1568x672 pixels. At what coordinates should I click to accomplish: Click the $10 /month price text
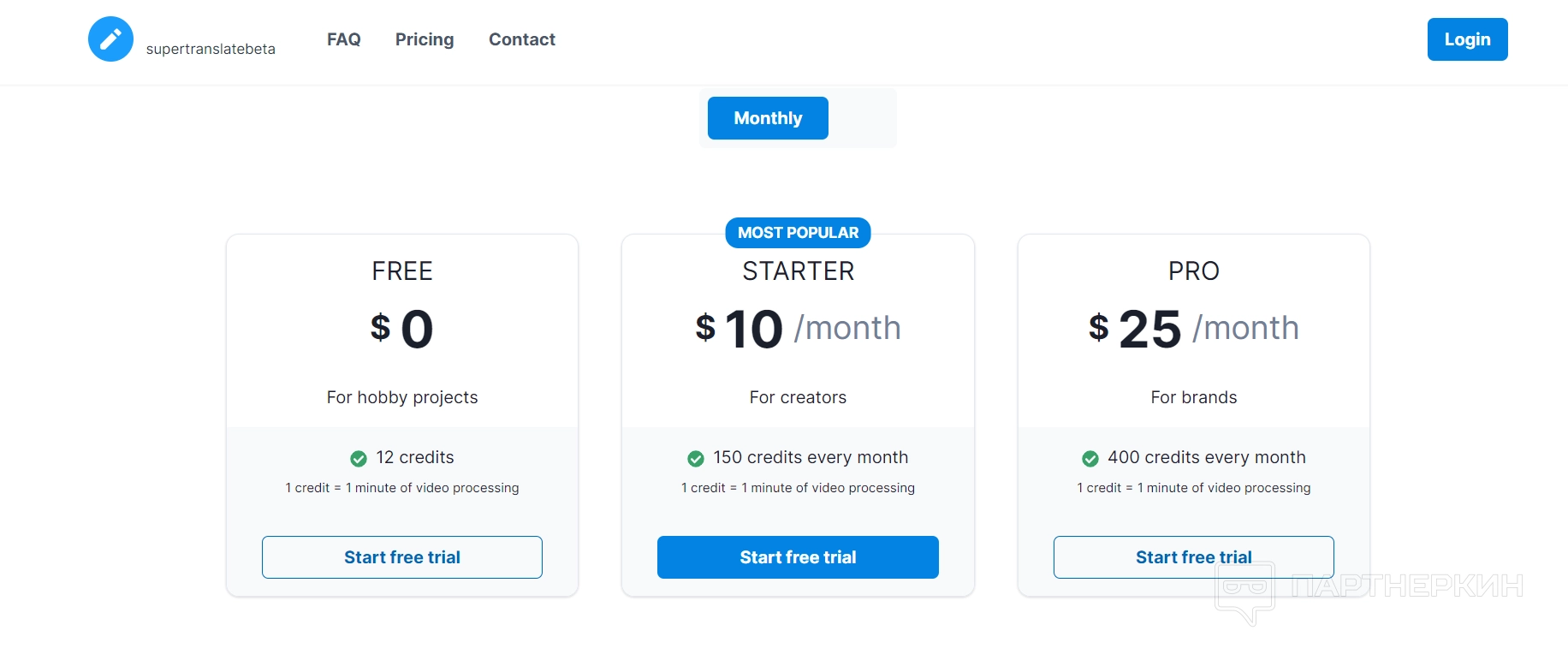point(798,329)
